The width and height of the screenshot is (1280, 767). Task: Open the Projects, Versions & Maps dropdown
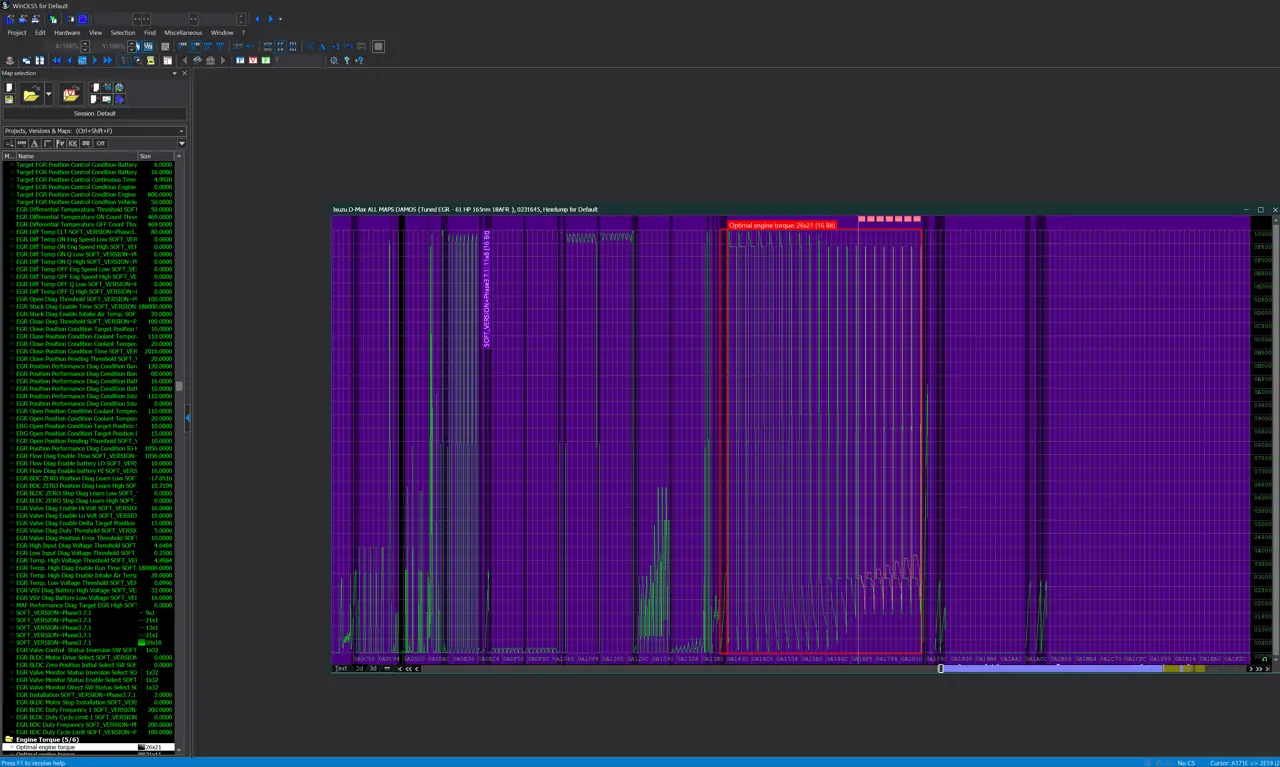click(x=94, y=131)
